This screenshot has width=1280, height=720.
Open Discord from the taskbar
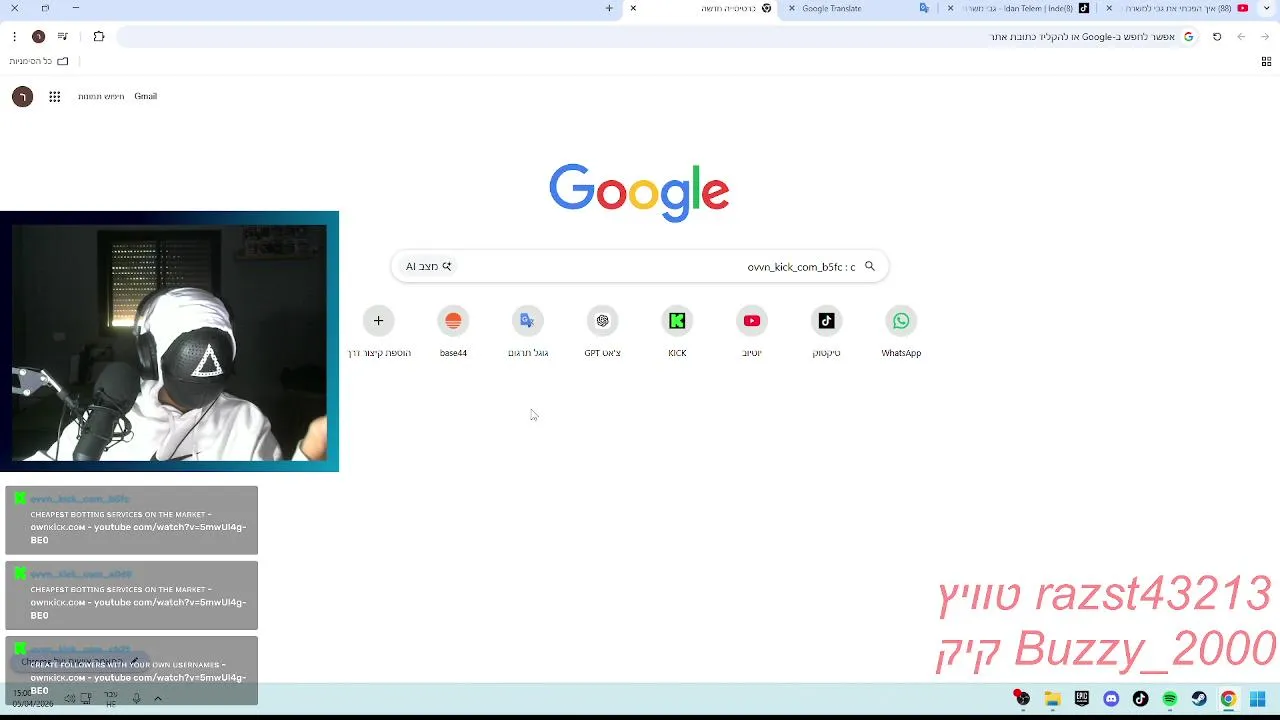[x=1111, y=699]
